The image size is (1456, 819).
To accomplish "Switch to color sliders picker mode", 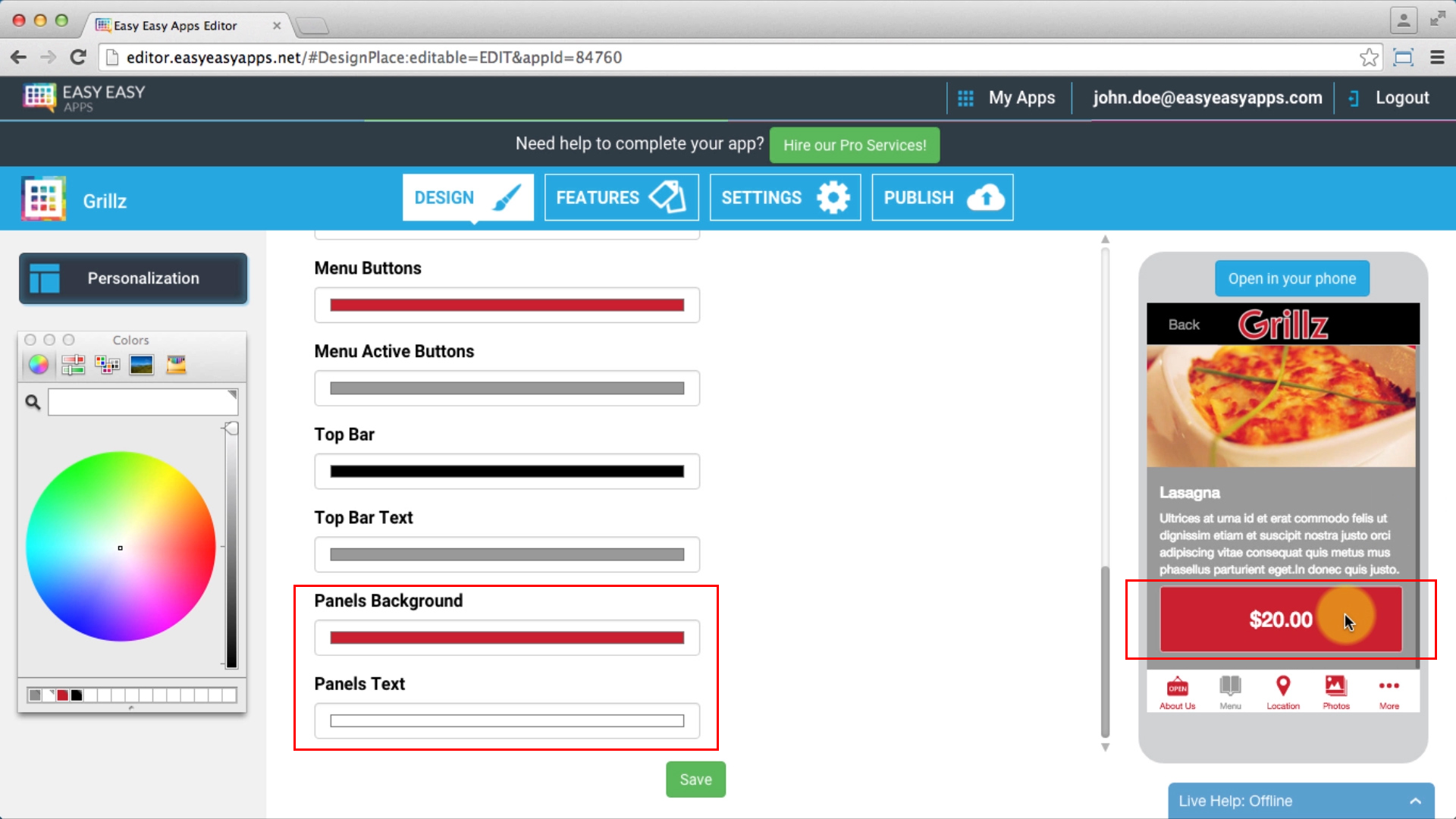I will pyautogui.click(x=73, y=365).
